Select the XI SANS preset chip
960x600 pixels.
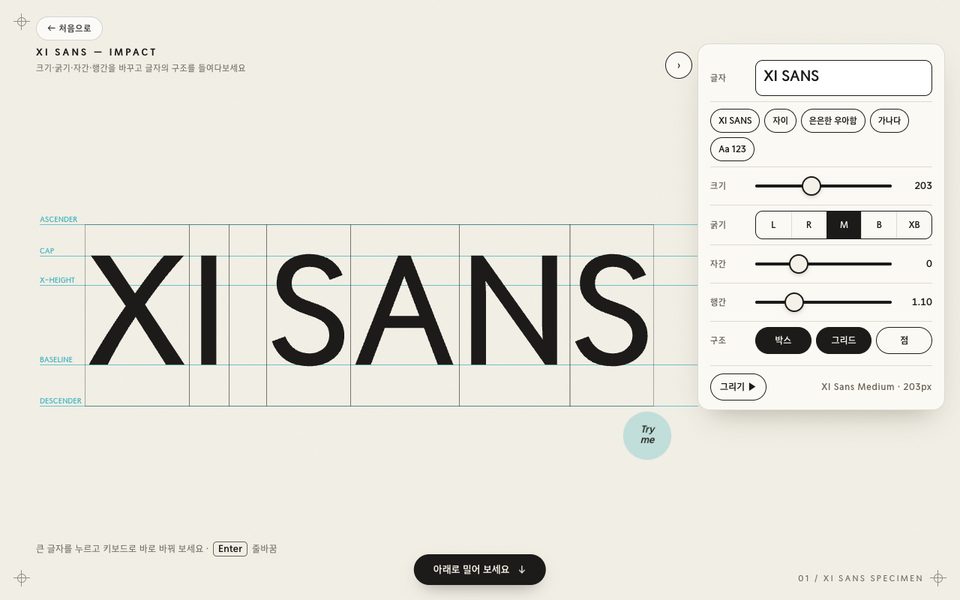pyautogui.click(x=735, y=121)
